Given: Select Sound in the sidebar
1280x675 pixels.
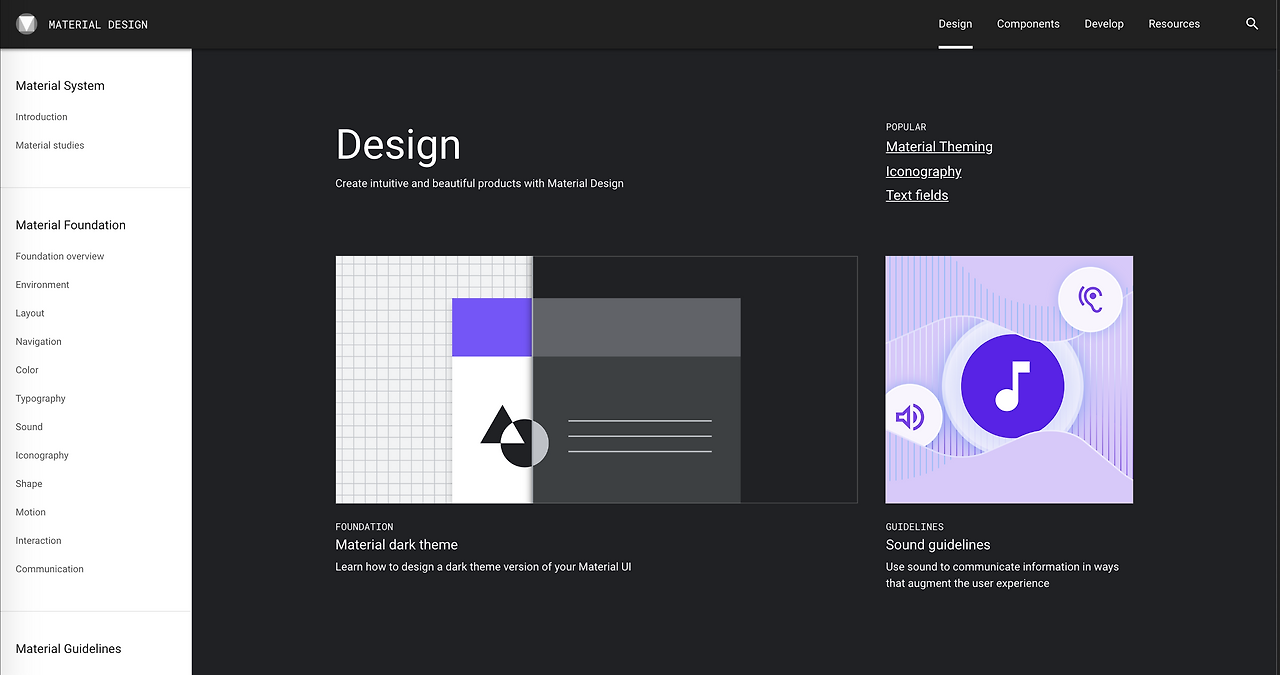Looking at the screenshot, I should pos(29,427).
